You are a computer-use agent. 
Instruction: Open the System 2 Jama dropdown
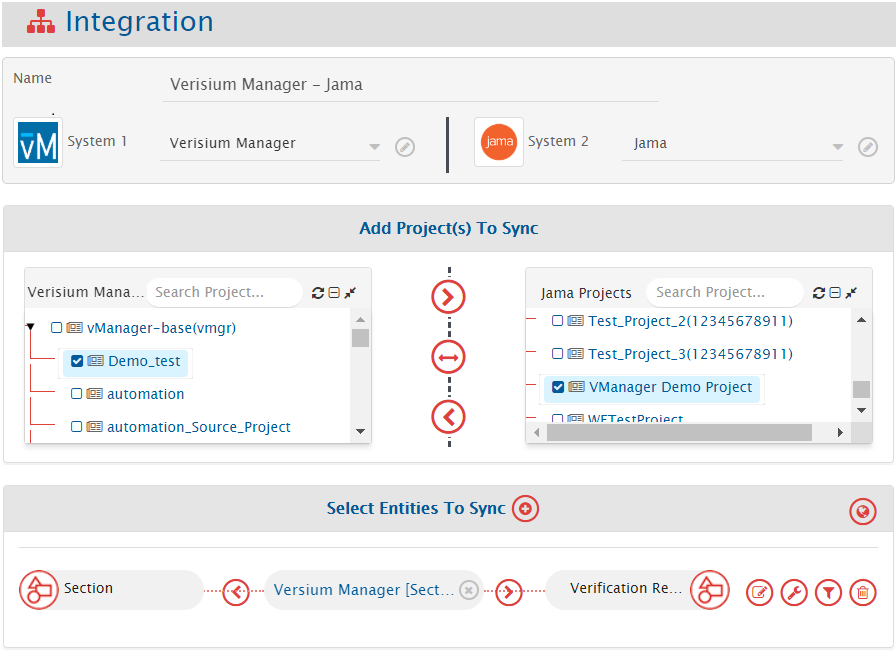coord(837,147)
